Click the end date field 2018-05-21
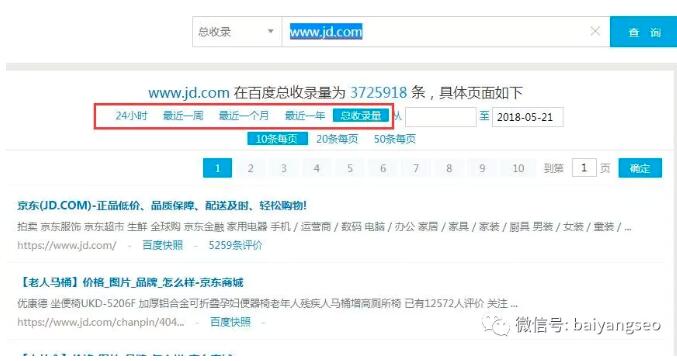The height and width of the screenshot is (361, 677). pyautogui.click(x=528, y=117)
